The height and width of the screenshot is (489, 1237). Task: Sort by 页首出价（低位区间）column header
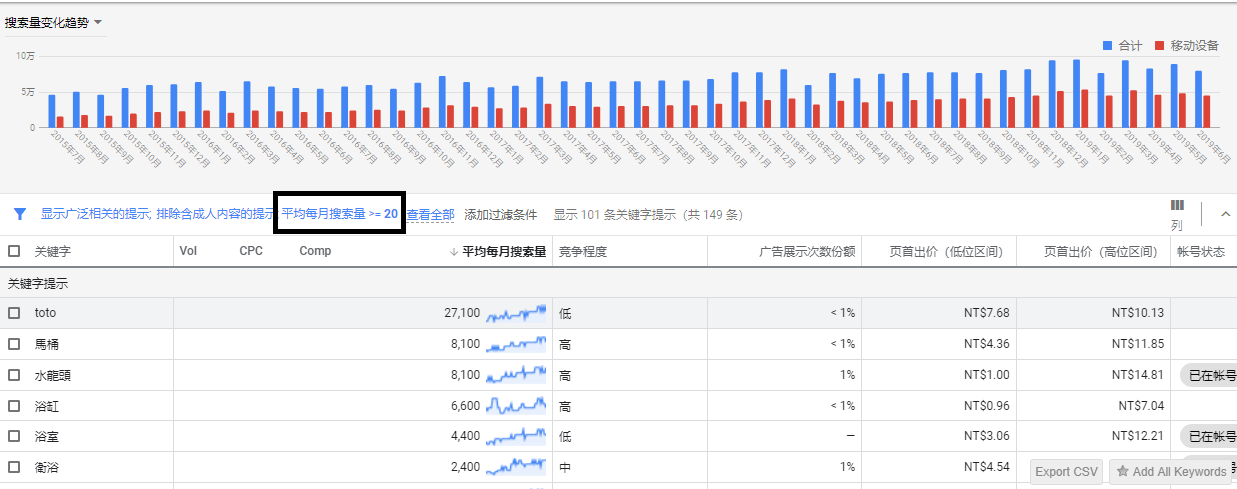click(x=945, y=252)
